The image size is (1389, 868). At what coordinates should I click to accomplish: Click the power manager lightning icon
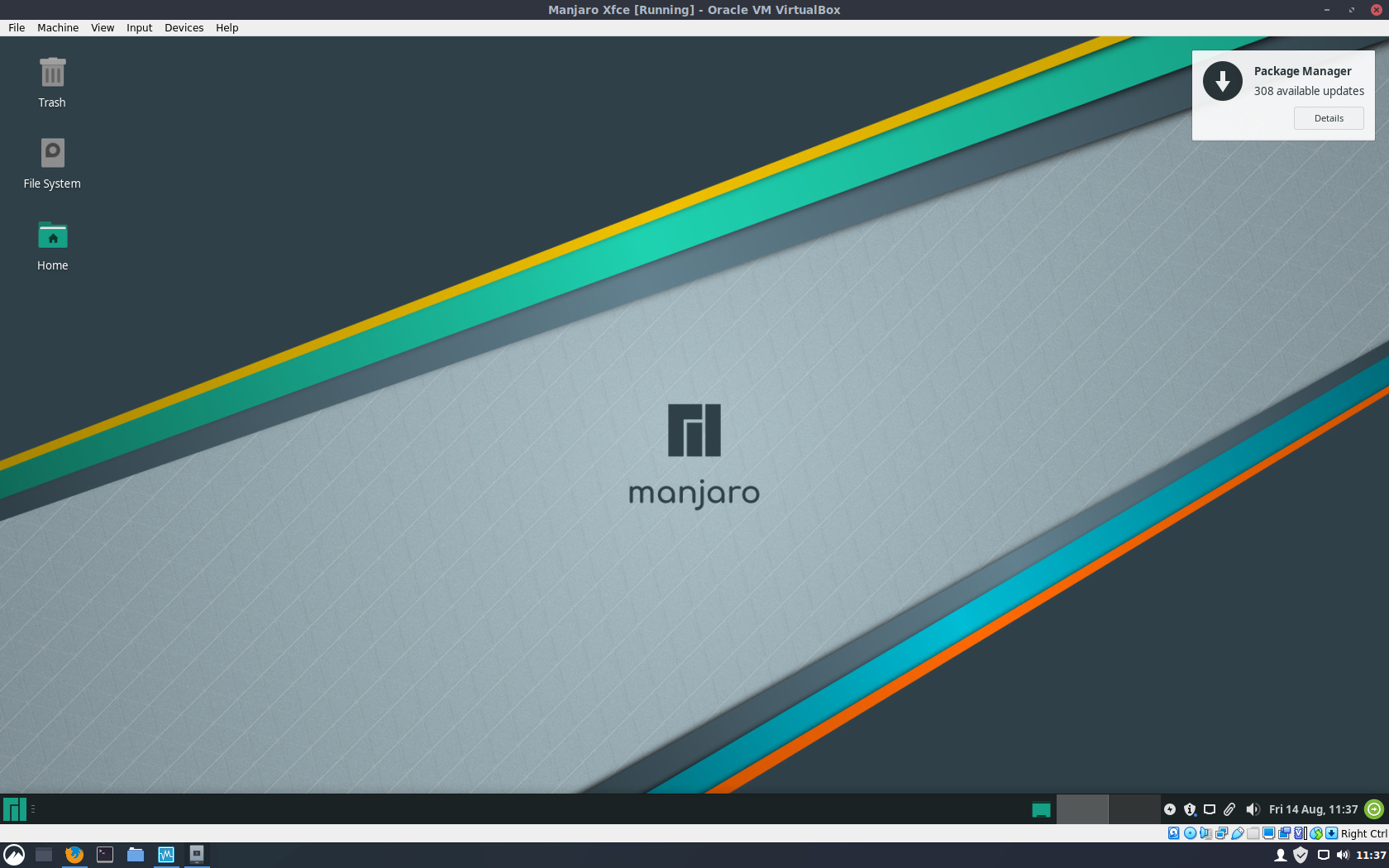(1170, 809)
